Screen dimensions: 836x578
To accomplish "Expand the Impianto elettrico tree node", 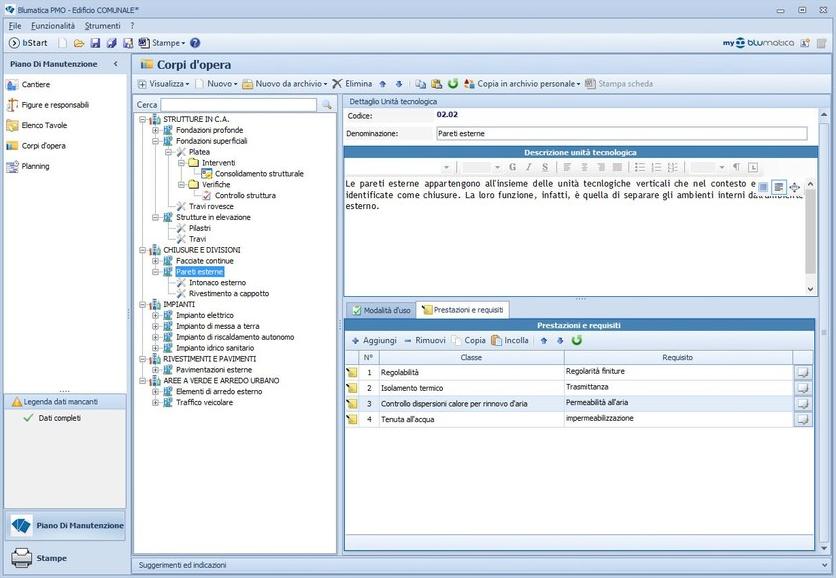I will pyautogui.click(x=156, y=315).
